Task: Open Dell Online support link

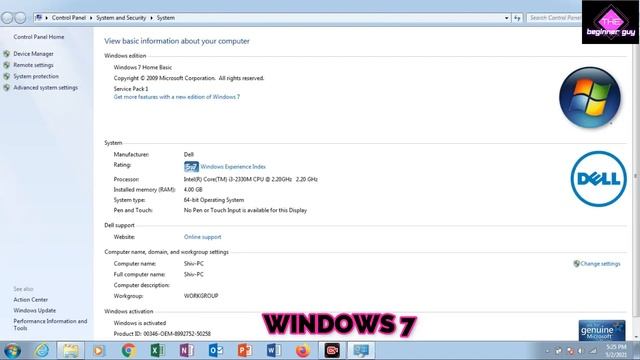Action: point(202,237)
